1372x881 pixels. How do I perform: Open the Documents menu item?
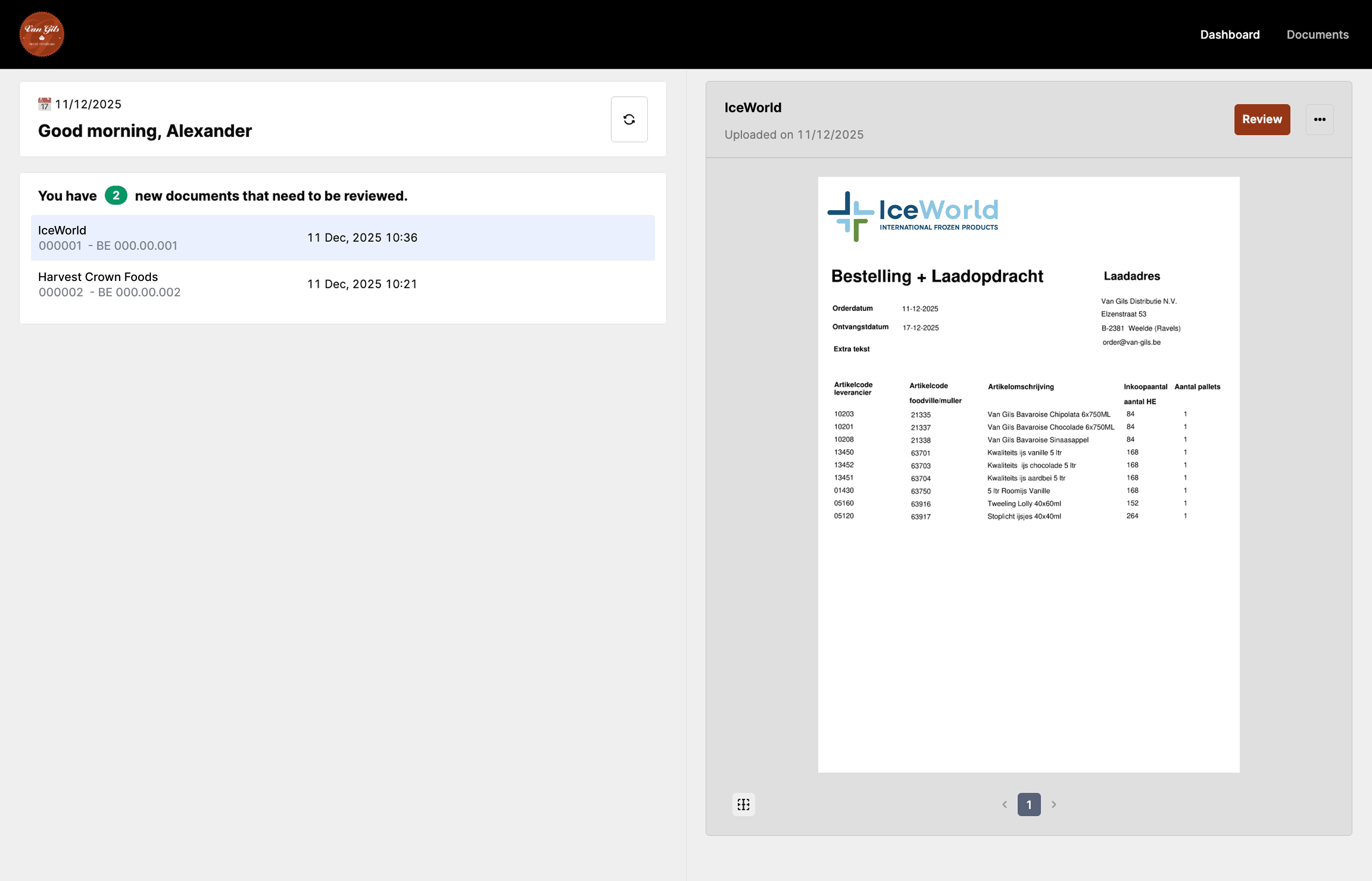pos(1317,34)
